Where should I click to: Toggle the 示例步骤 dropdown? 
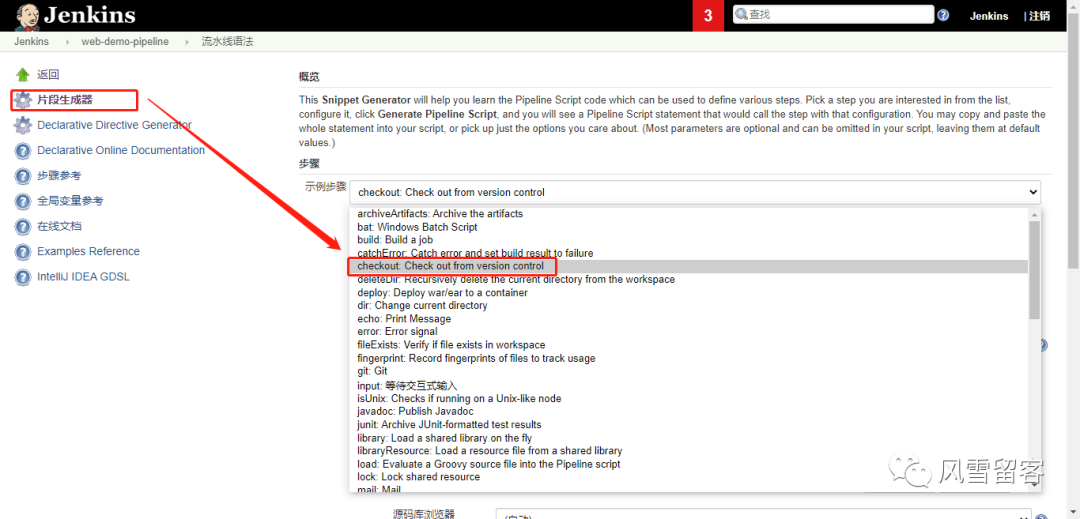pos(696,192)
